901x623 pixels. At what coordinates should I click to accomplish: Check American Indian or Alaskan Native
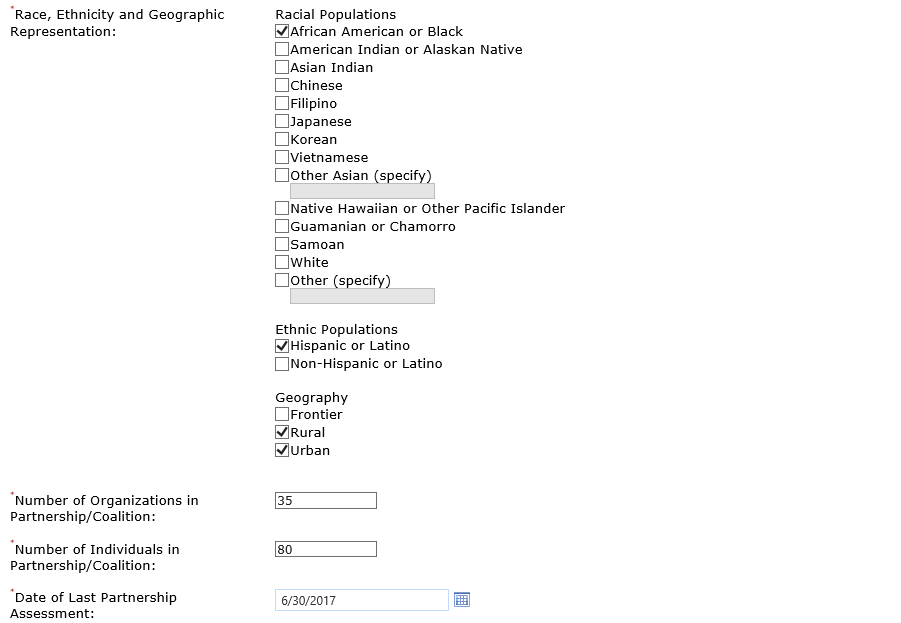click(x=282, y=50)
